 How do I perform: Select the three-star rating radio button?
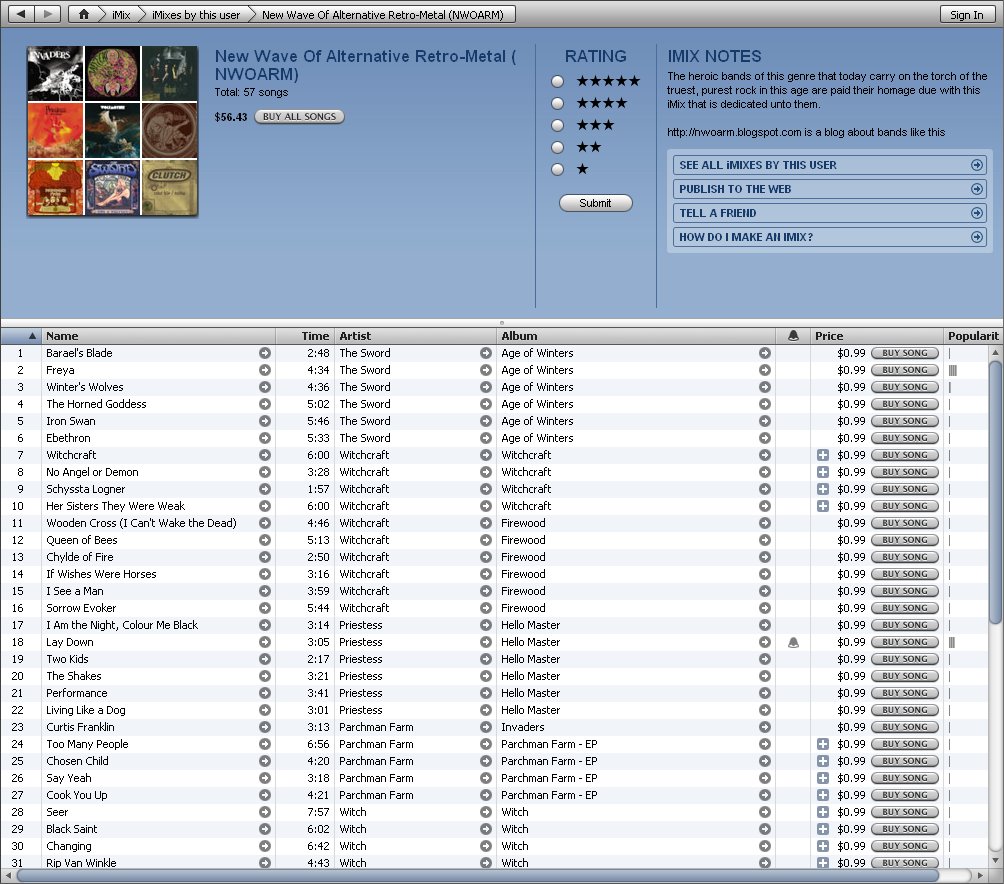tap(558, 125)
